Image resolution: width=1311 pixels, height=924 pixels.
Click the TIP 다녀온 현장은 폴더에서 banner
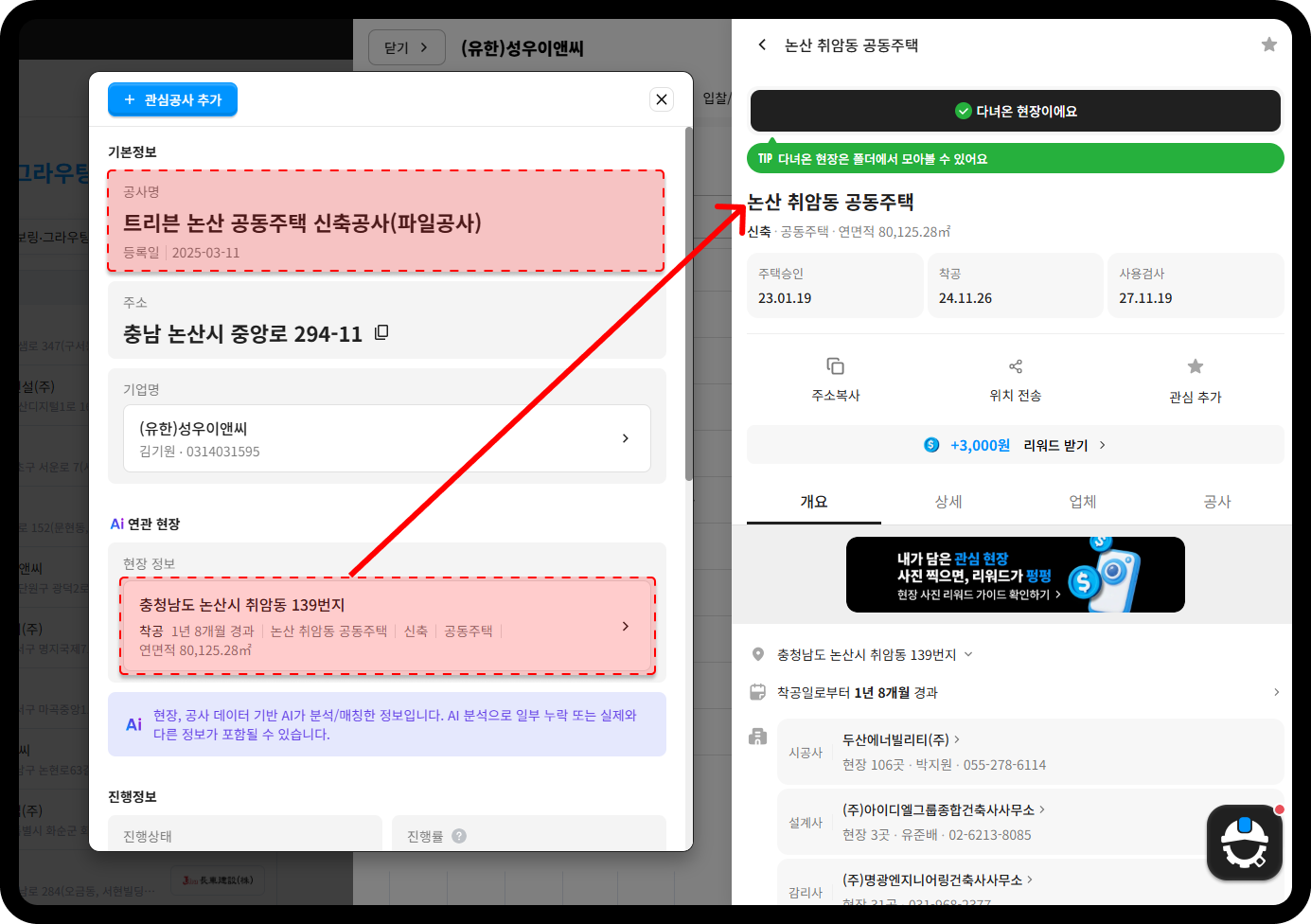[1016, 158]
